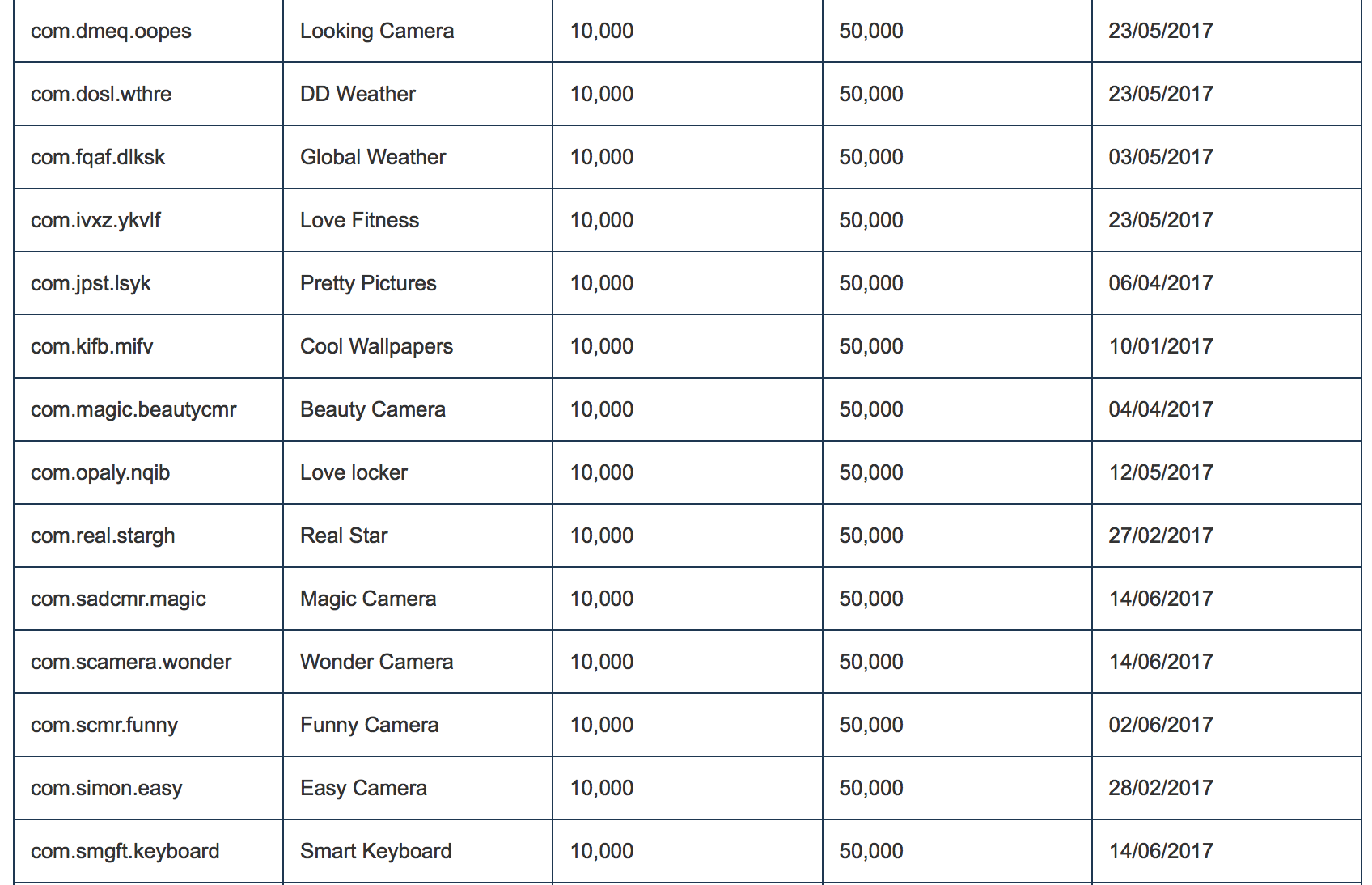Click the com.kifb.mifv package name
The height and width of the screenshot is (885, 1372).
click(x=91, y=347)
